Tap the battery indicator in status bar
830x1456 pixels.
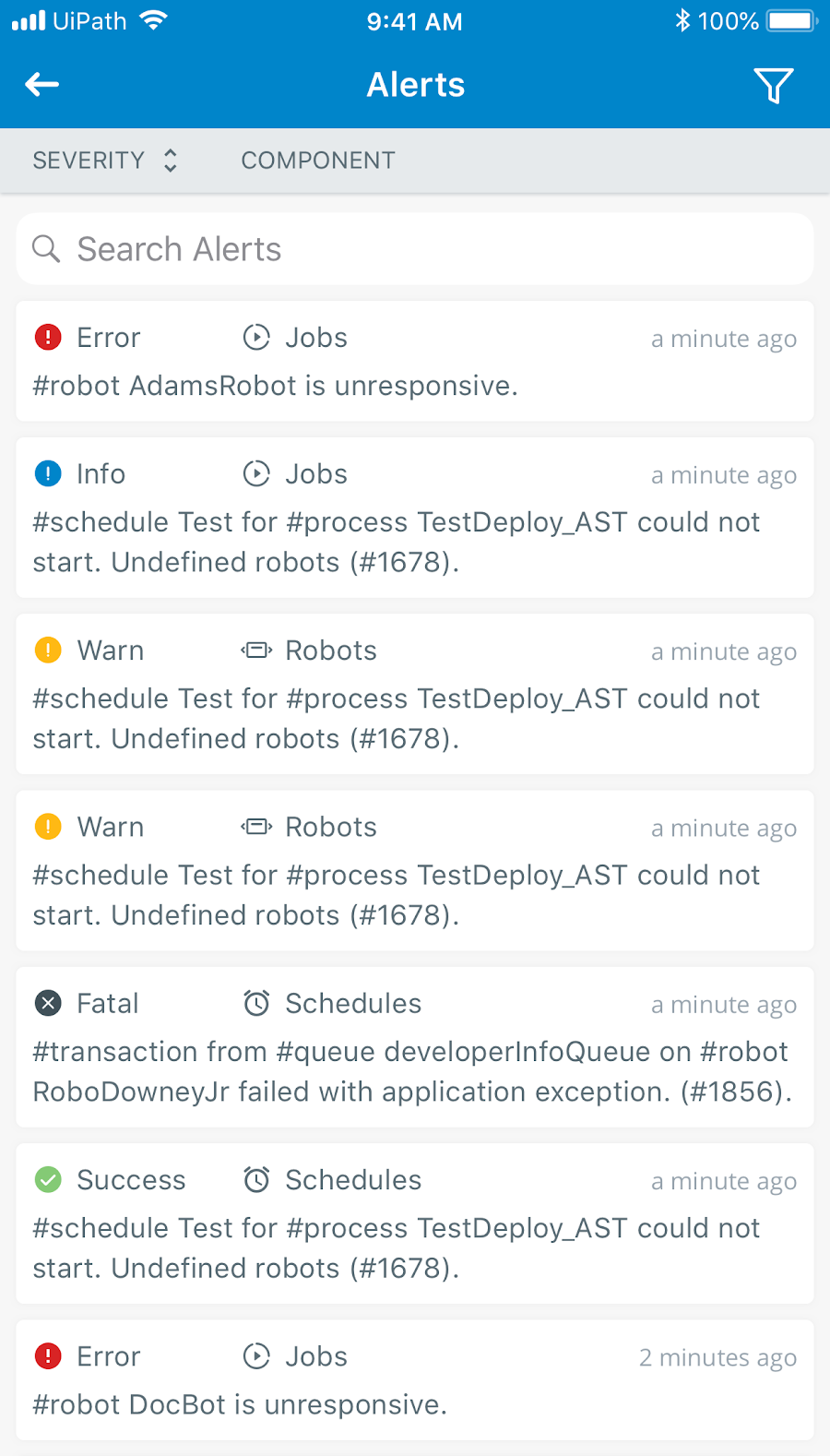(x=792, y=20)
